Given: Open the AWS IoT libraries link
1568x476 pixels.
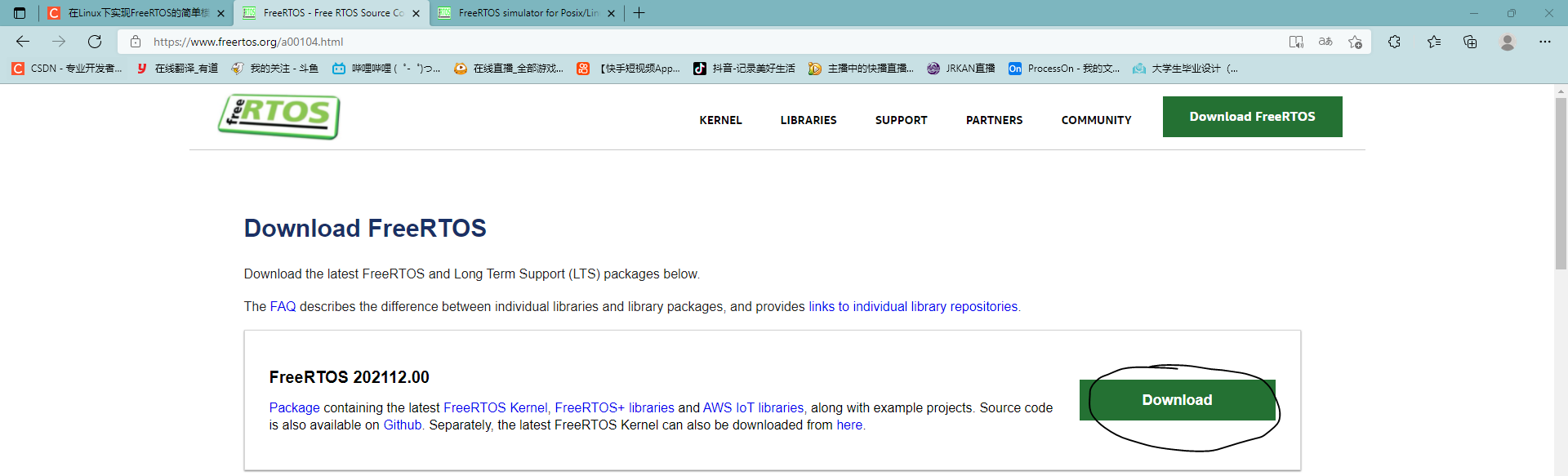Looking at the screenshot, I should (x=753, y=408).
